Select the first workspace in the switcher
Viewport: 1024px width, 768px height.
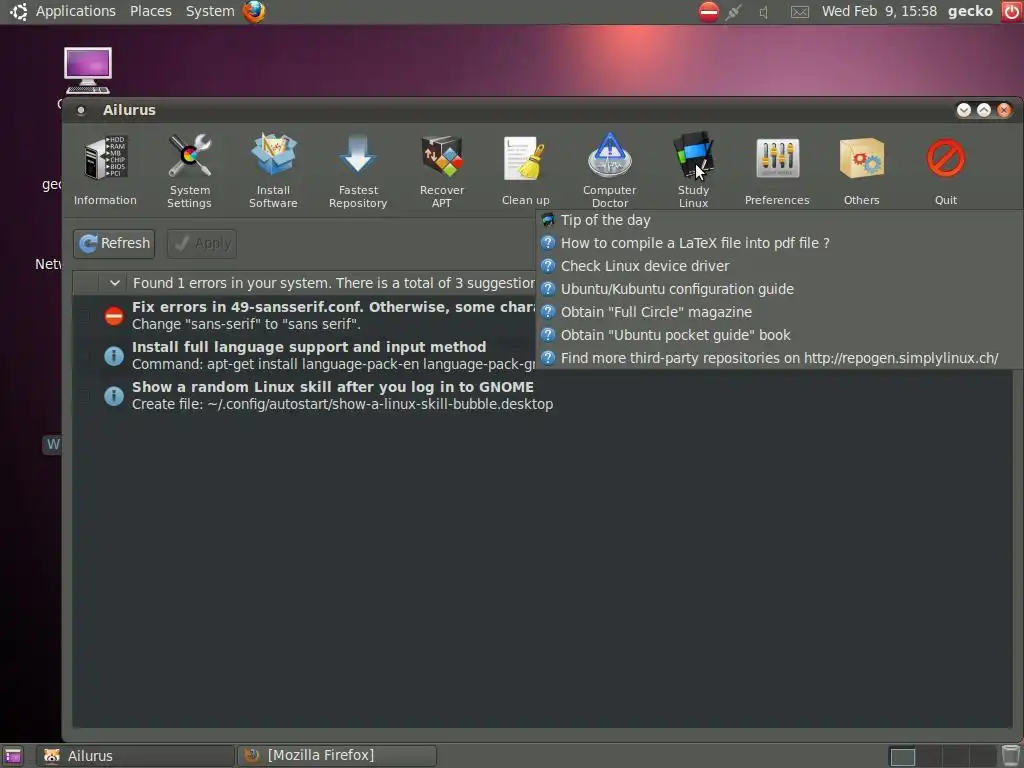(x=903, y=757)
